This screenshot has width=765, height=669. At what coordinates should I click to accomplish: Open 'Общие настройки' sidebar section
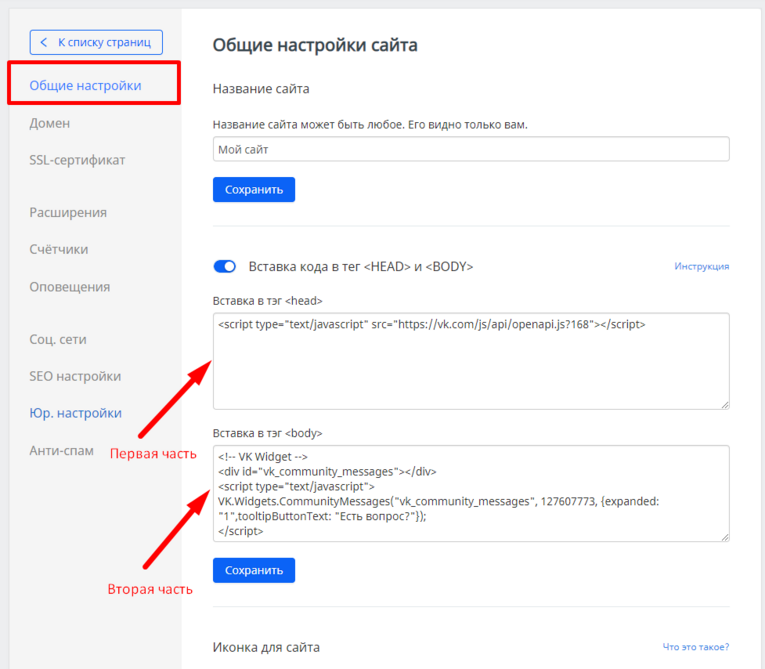(x=85, y=86)
